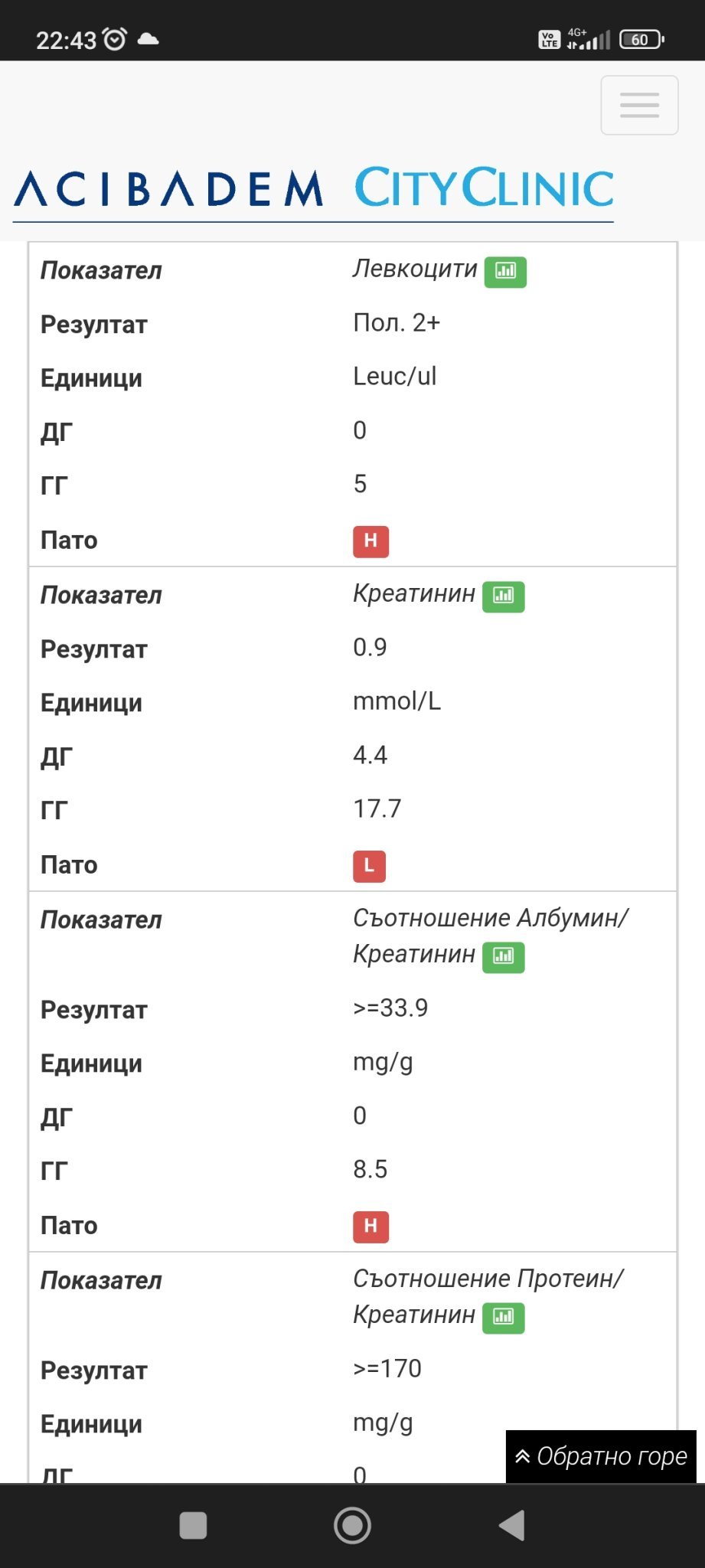Click red L flag for Креатинин
Viewport: 705px width, 1568px height.
point(369,866)
